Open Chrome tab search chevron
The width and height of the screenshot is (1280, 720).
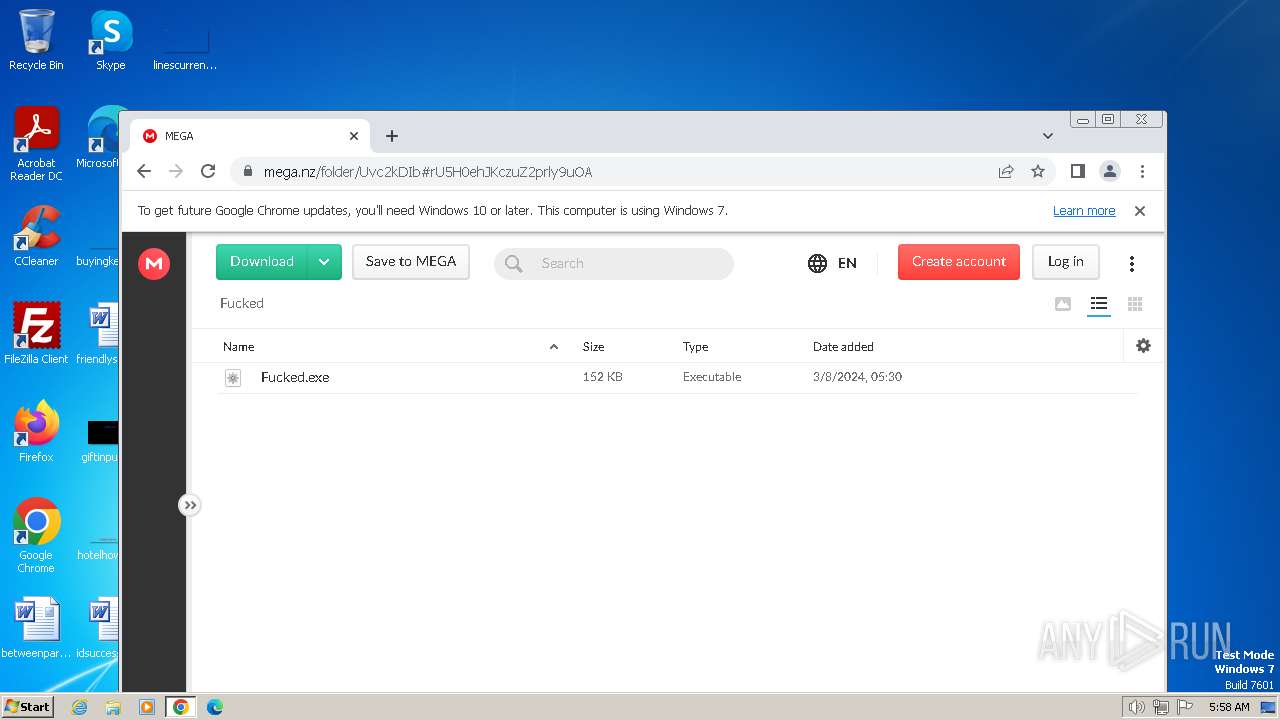click(x=1048, y=136)
